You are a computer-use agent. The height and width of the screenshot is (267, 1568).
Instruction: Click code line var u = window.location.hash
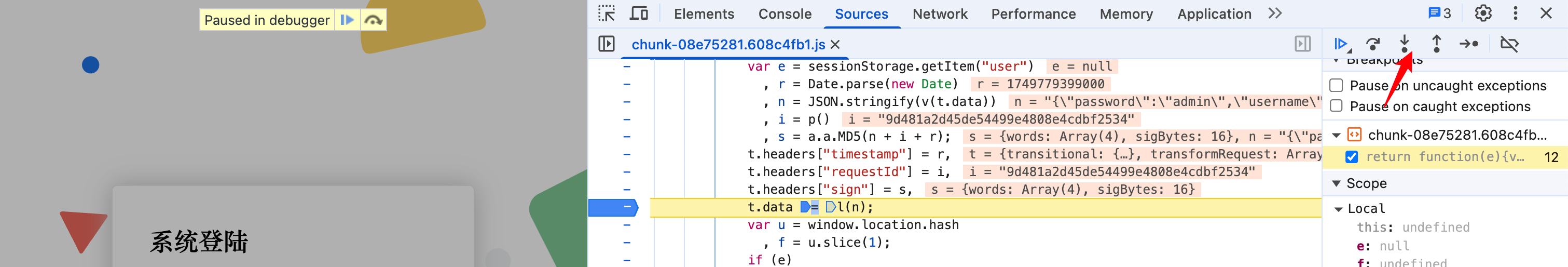click(853, 225)
